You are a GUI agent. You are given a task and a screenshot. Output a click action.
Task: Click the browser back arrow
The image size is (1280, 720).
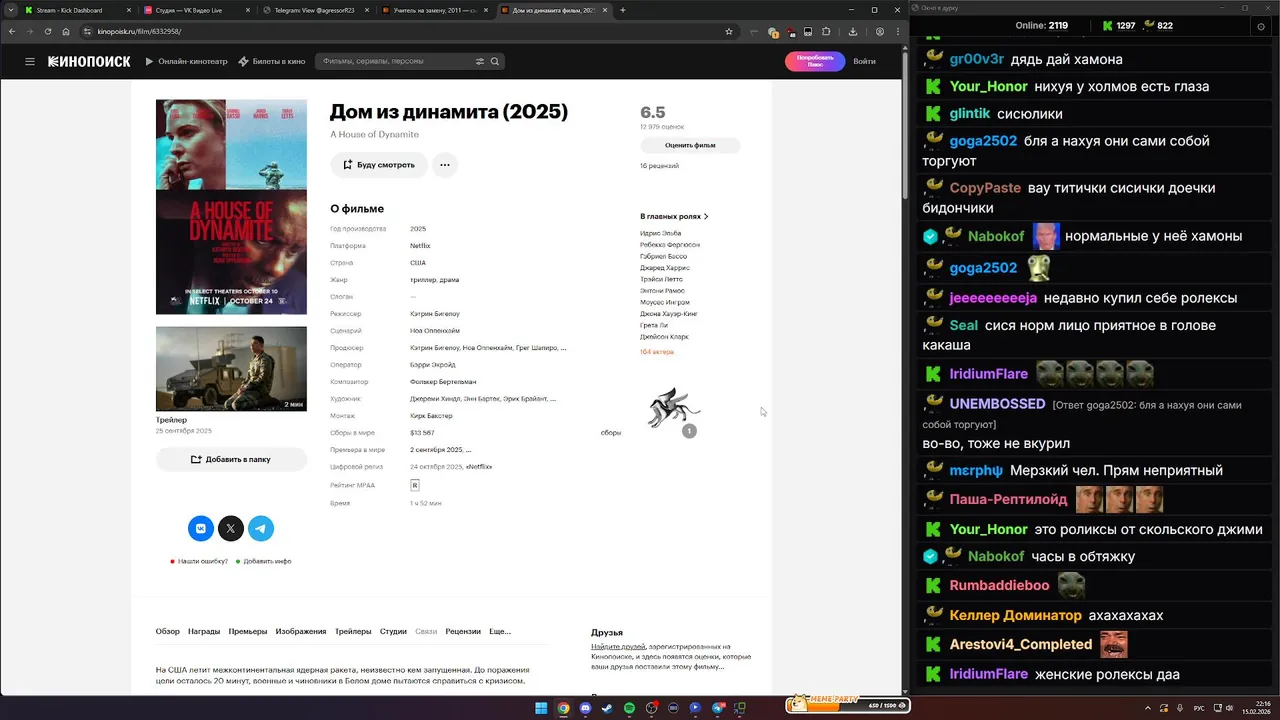tap(11, 31)
